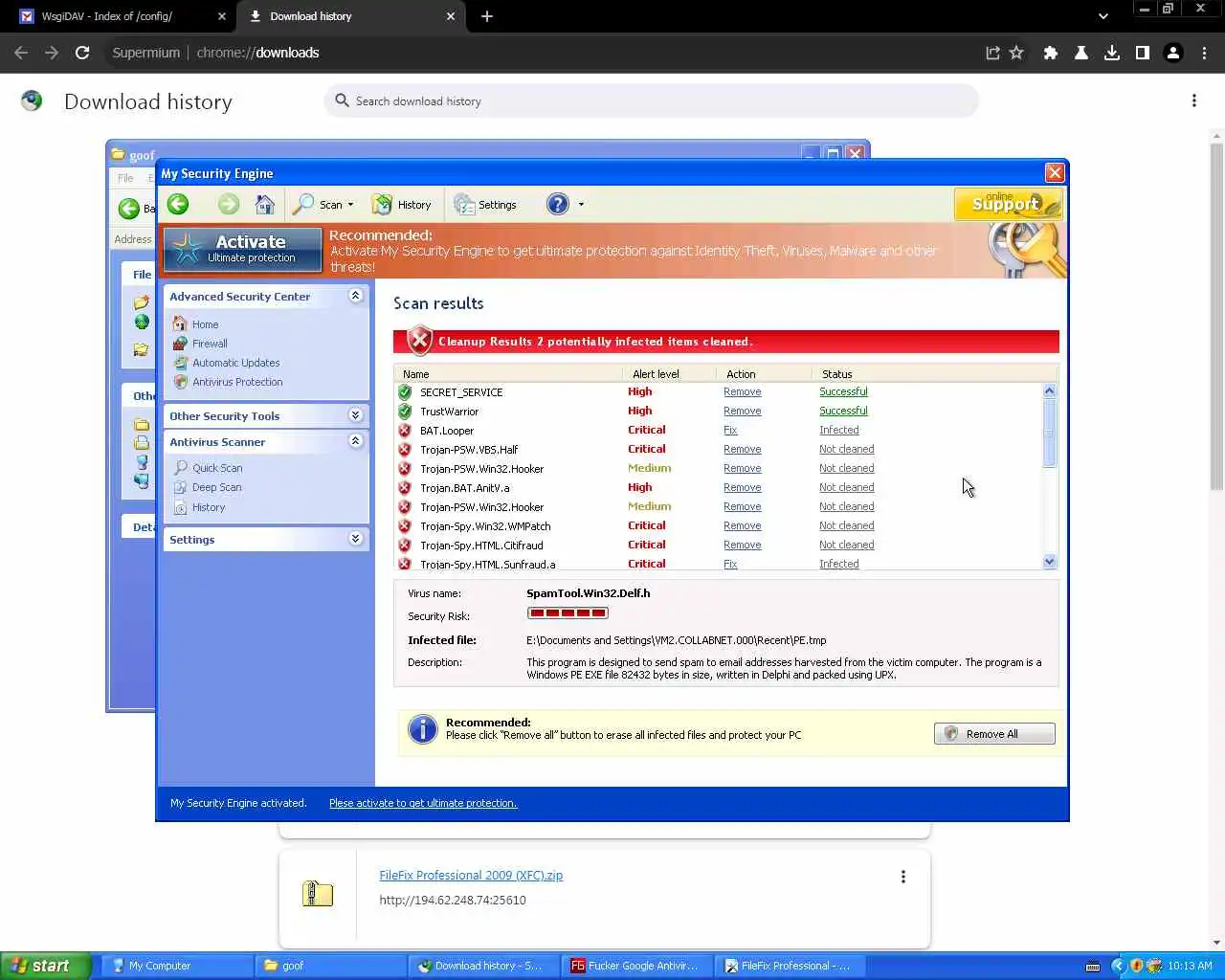Click the browser back navigation arrow
Screen dimensions: 1225x980
(21, 53)
